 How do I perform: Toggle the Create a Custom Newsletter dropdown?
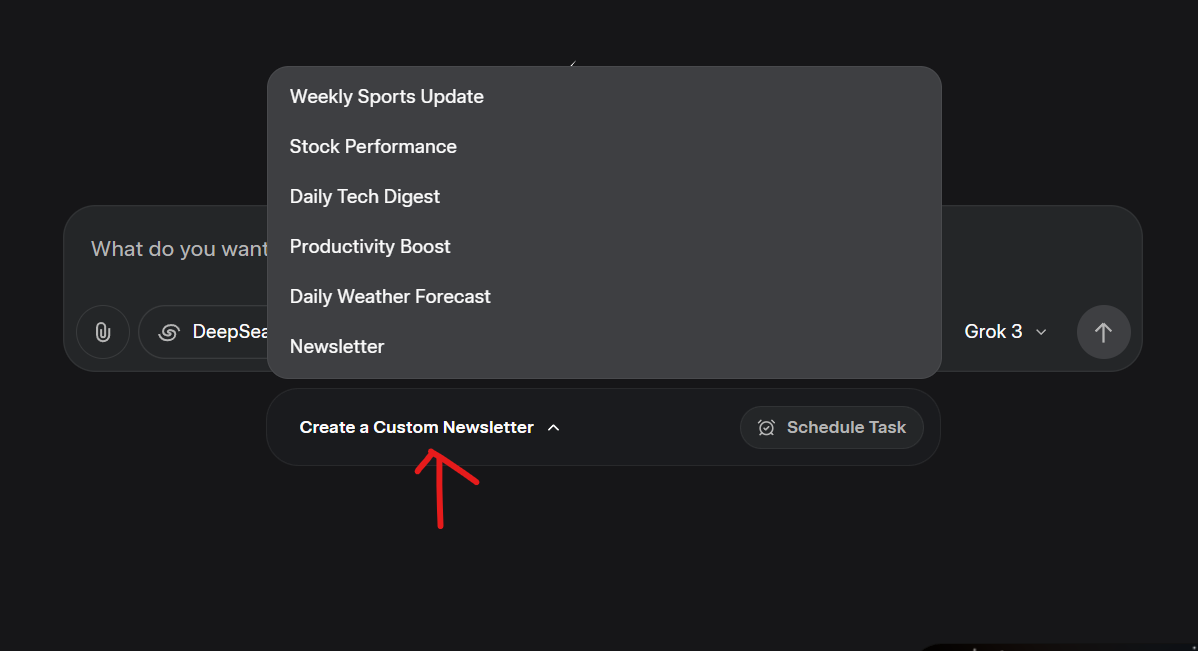(429, 427)
